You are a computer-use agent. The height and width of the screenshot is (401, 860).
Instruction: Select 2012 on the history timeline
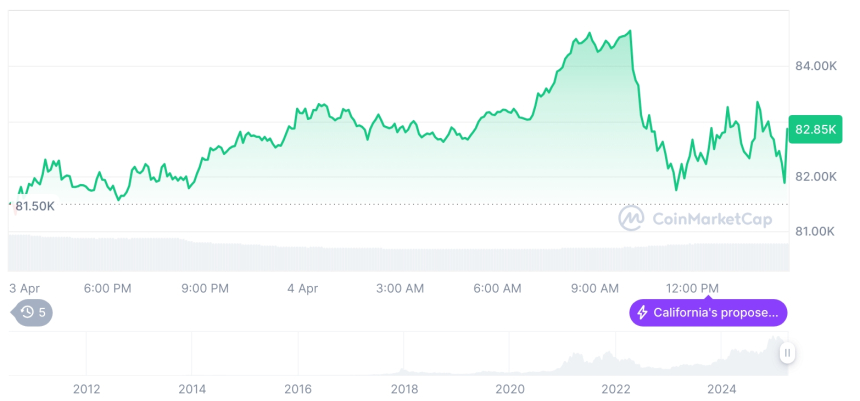tap(86, 389)
